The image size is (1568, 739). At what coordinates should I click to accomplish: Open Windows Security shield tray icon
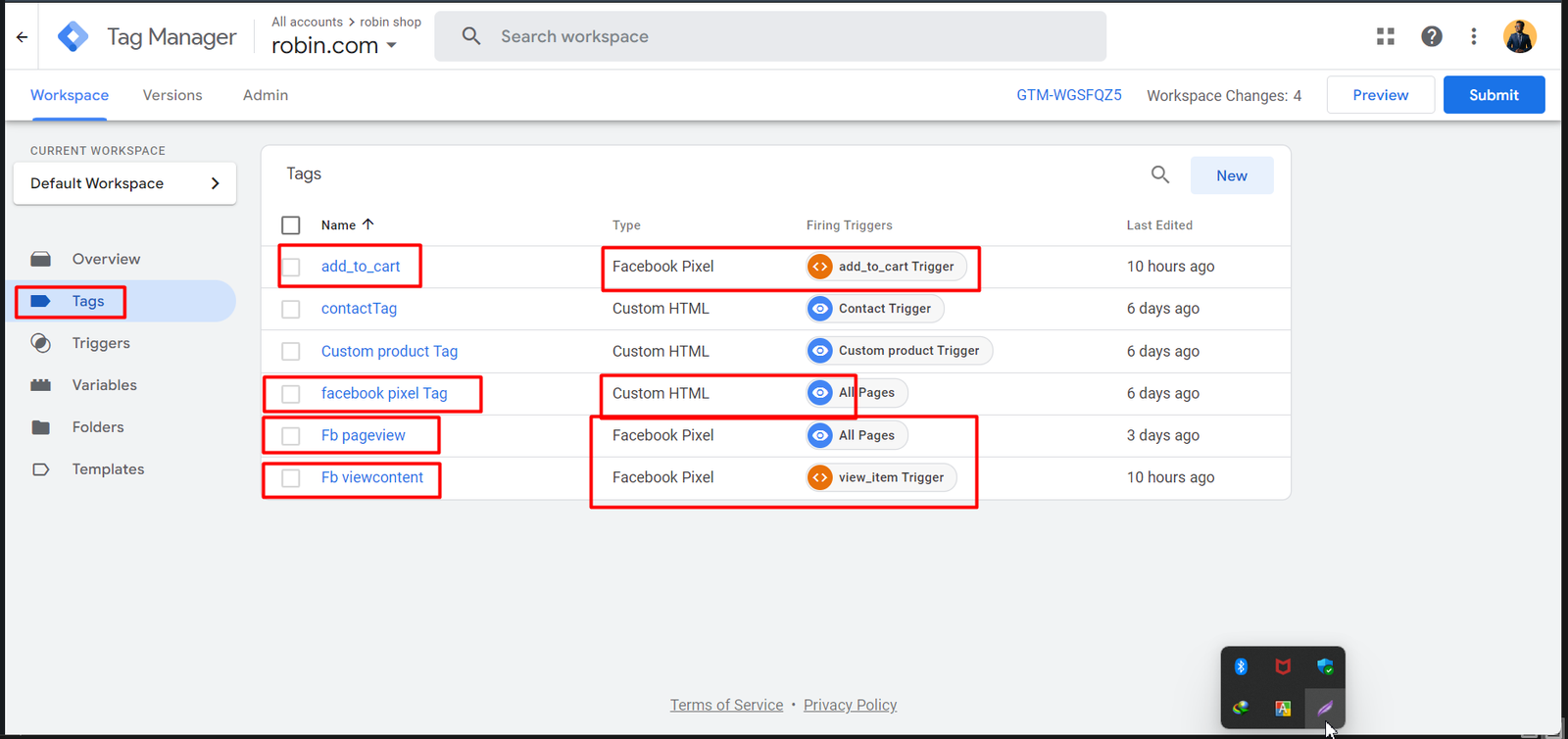(x=1325, y=666)
